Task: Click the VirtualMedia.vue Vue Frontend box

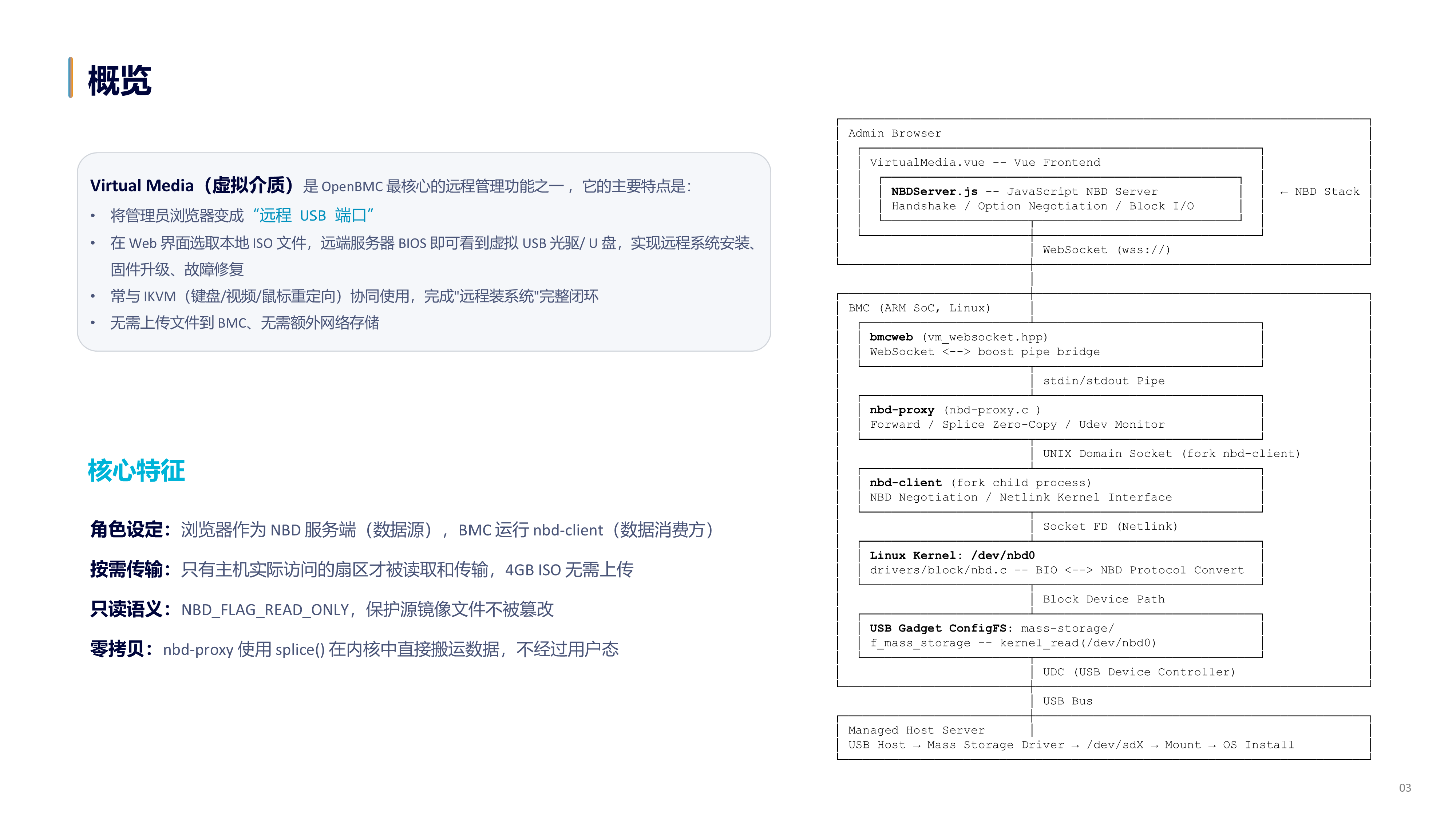Action: coord(1060,191)
